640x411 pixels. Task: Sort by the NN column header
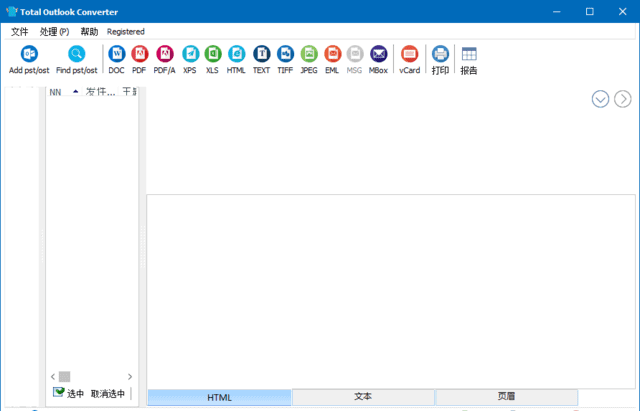coord(64,92)
